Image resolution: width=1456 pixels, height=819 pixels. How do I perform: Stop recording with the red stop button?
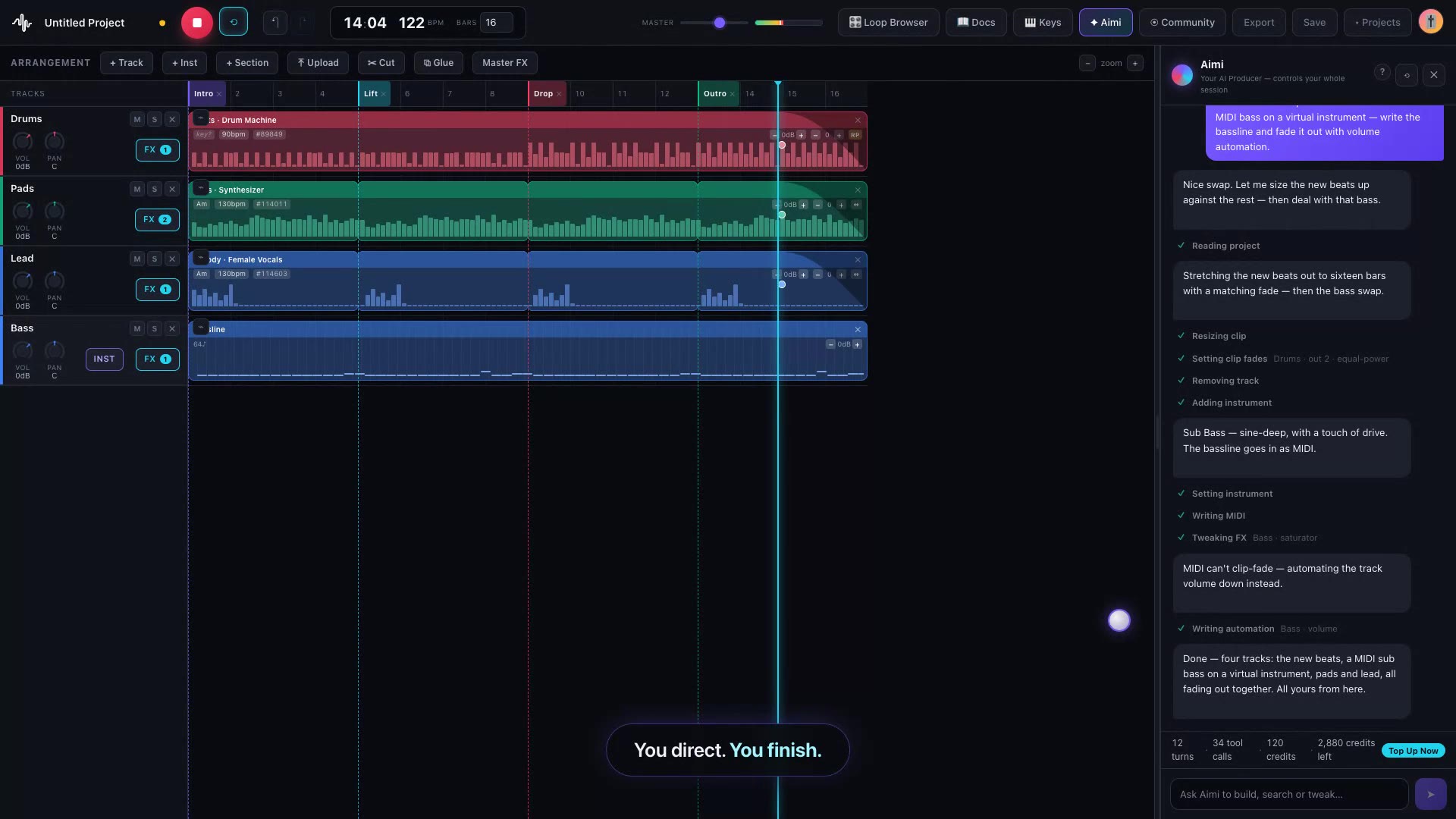tap(197, 23)
